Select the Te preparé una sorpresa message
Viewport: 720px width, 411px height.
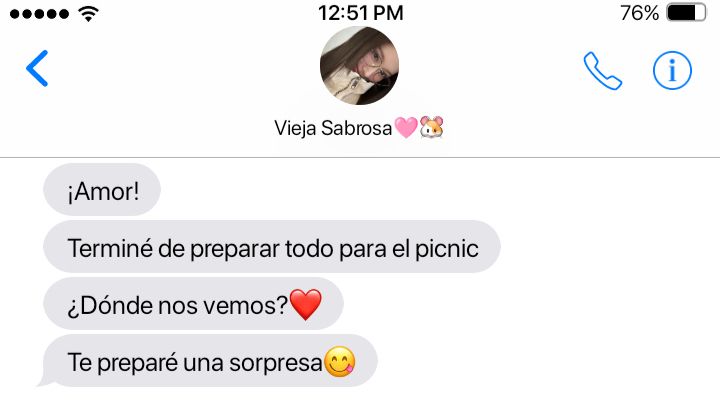[x=210, y=360]
